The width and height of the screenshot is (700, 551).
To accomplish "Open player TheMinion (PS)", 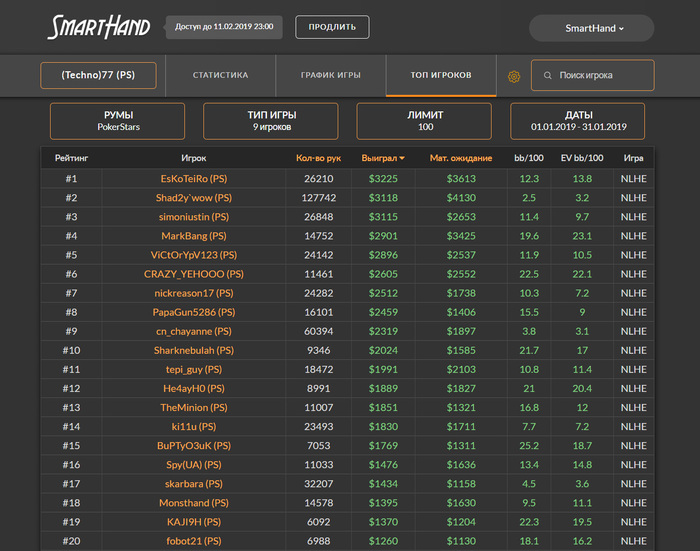I will pos(194,408).
